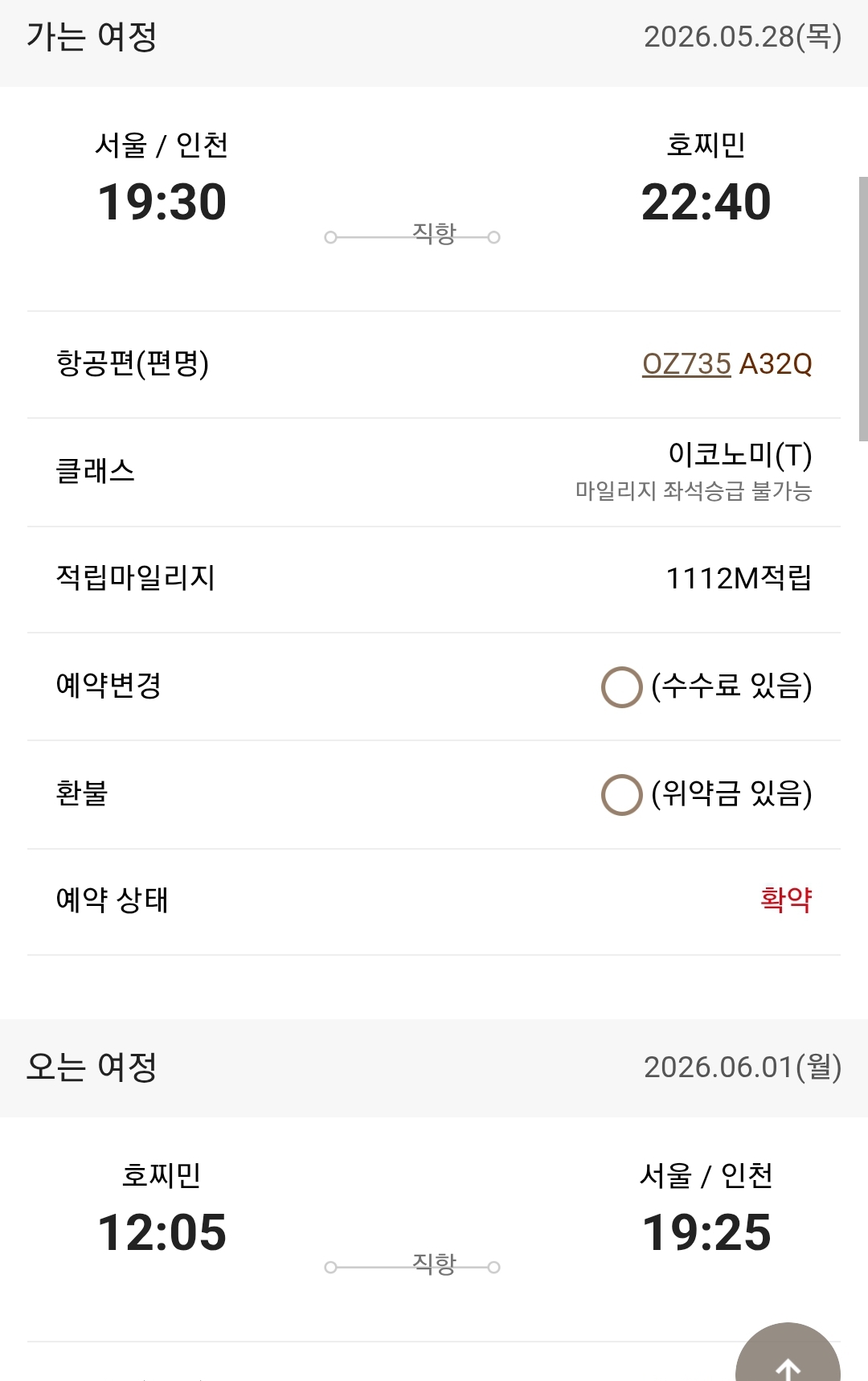Click the return date 2026.06.01(월)

(742, 1068)
